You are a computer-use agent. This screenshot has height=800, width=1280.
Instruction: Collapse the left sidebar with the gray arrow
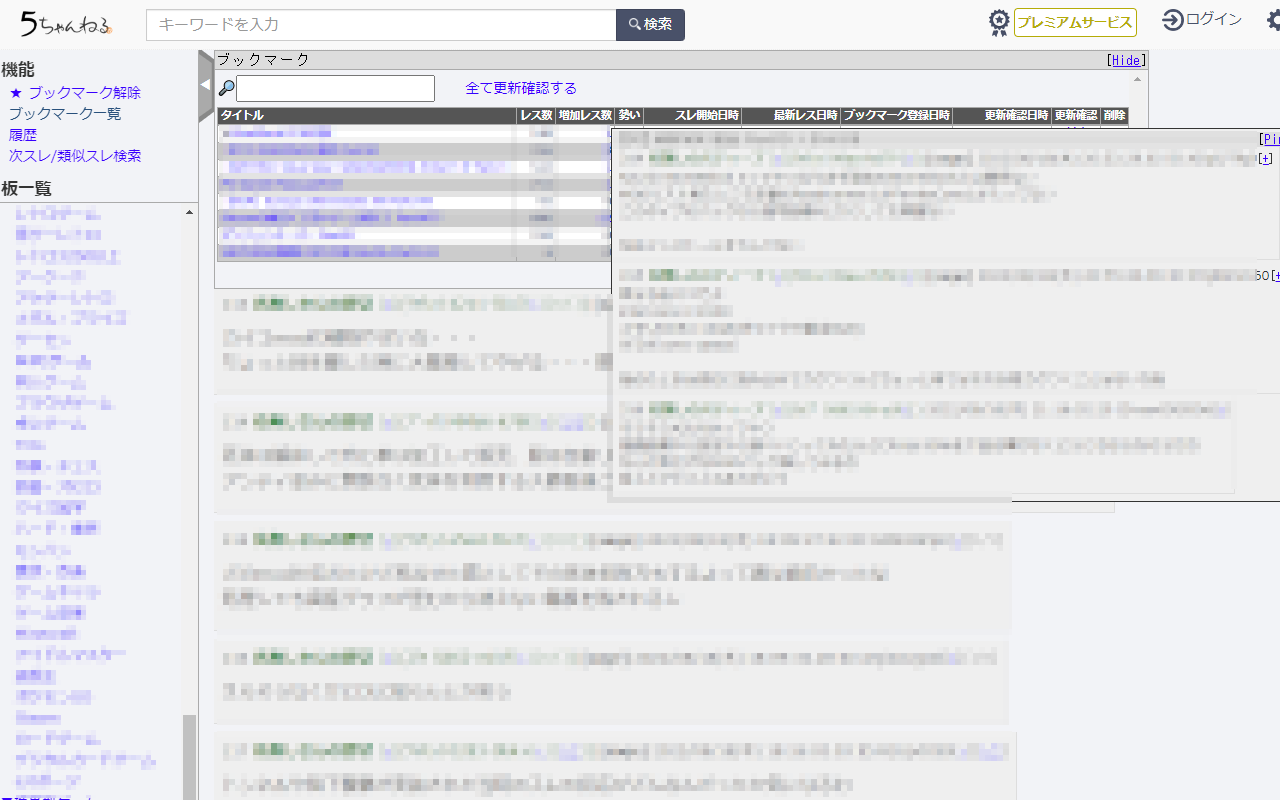206,85
